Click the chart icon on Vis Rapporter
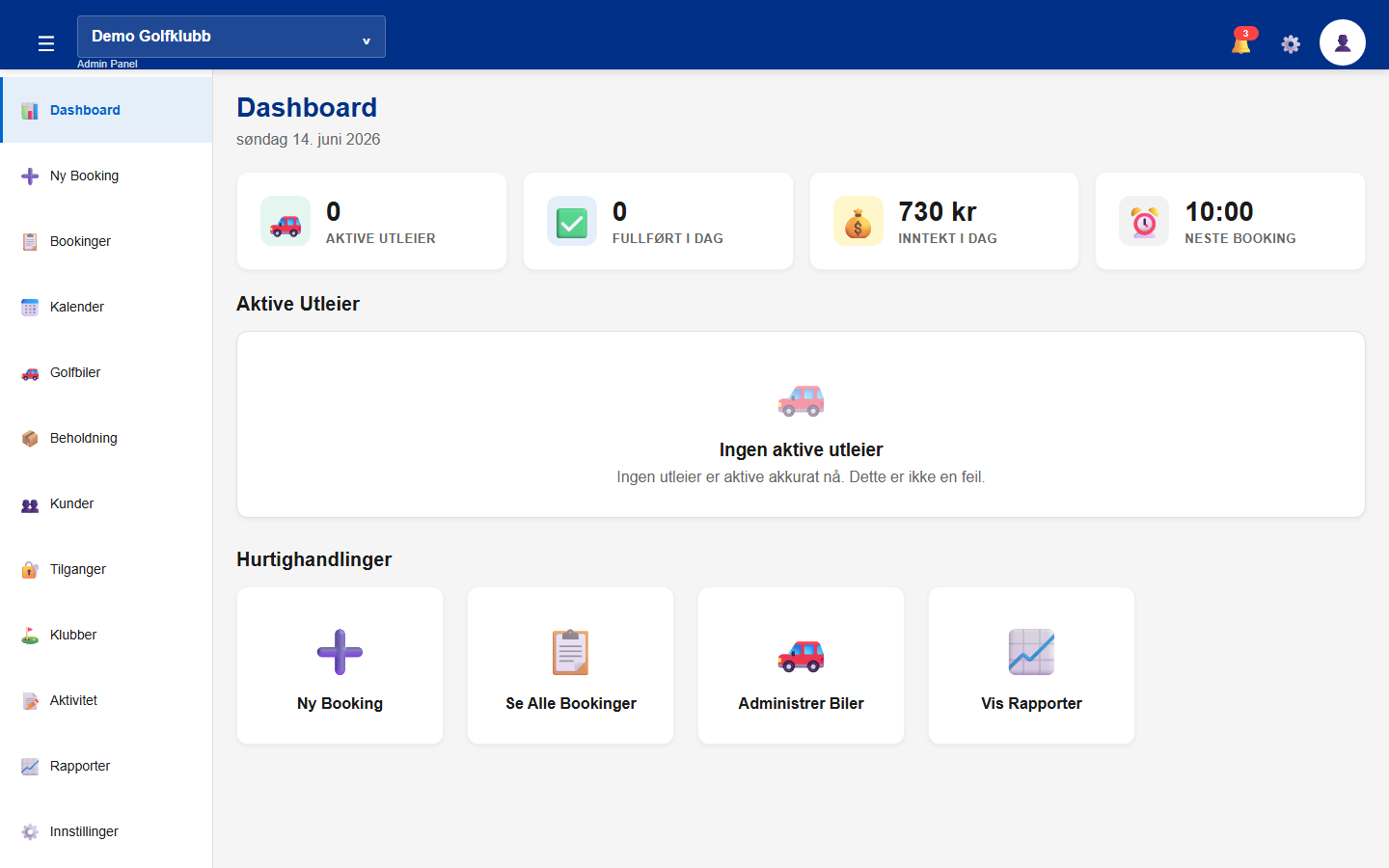This screenshot has height=868, width=1389. click(x=1031, y=652)
